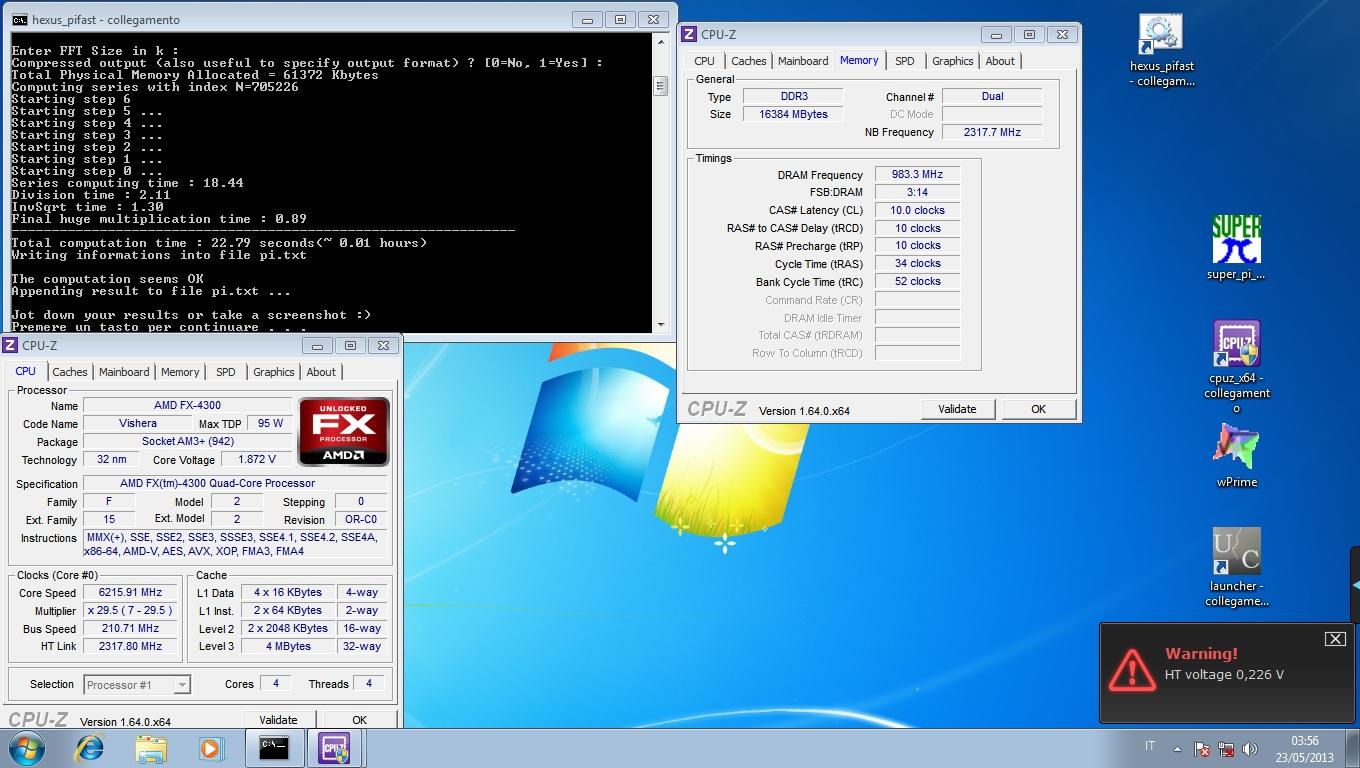Open Graphics tab in lower CPU-Z window
Image resolution: width=1360 pixels, height=768 pixels.
point(273,372)
